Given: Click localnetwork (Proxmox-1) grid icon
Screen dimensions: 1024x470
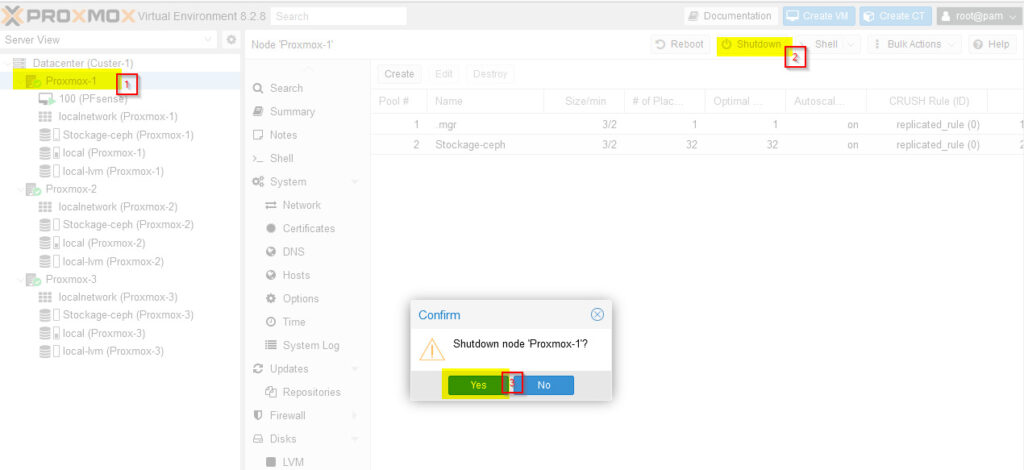Looking at the screenshot, I should click(45, 117).
